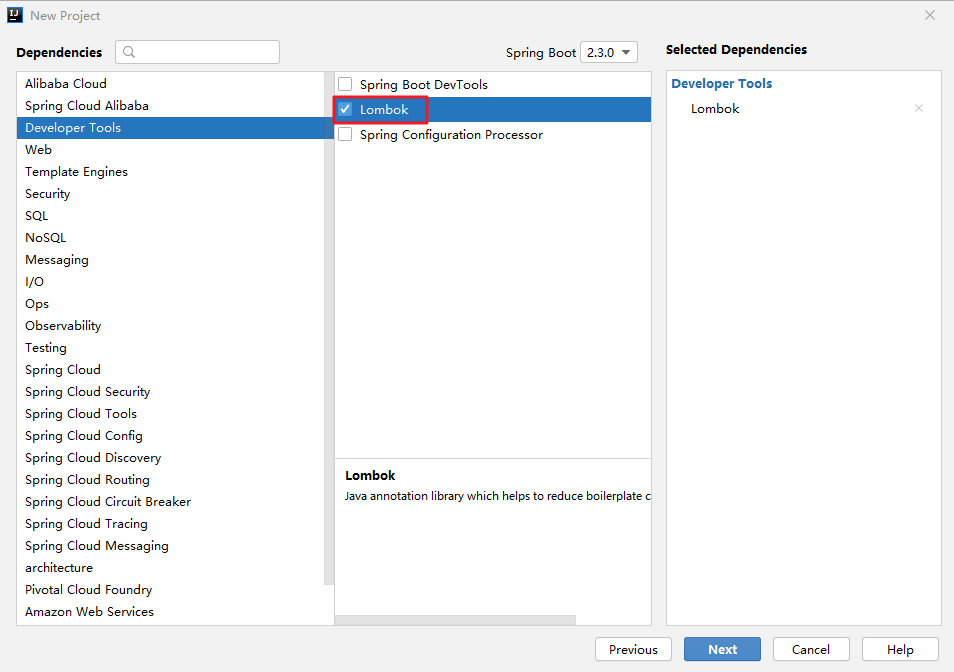Choose the SQL category
Screen dimensions: 954x672
click(x=171, y=215)
